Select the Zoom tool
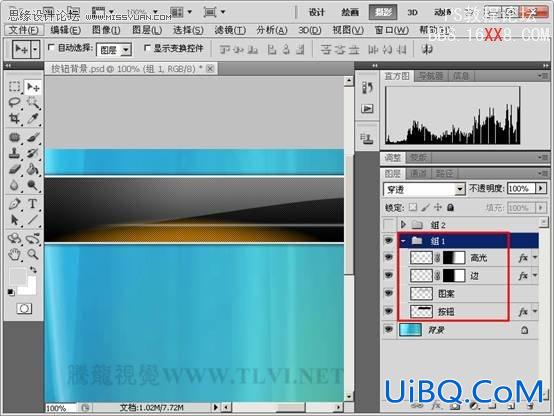Viewport: 554px width, 416px height. pyautogui.click(x=33, y=254)
